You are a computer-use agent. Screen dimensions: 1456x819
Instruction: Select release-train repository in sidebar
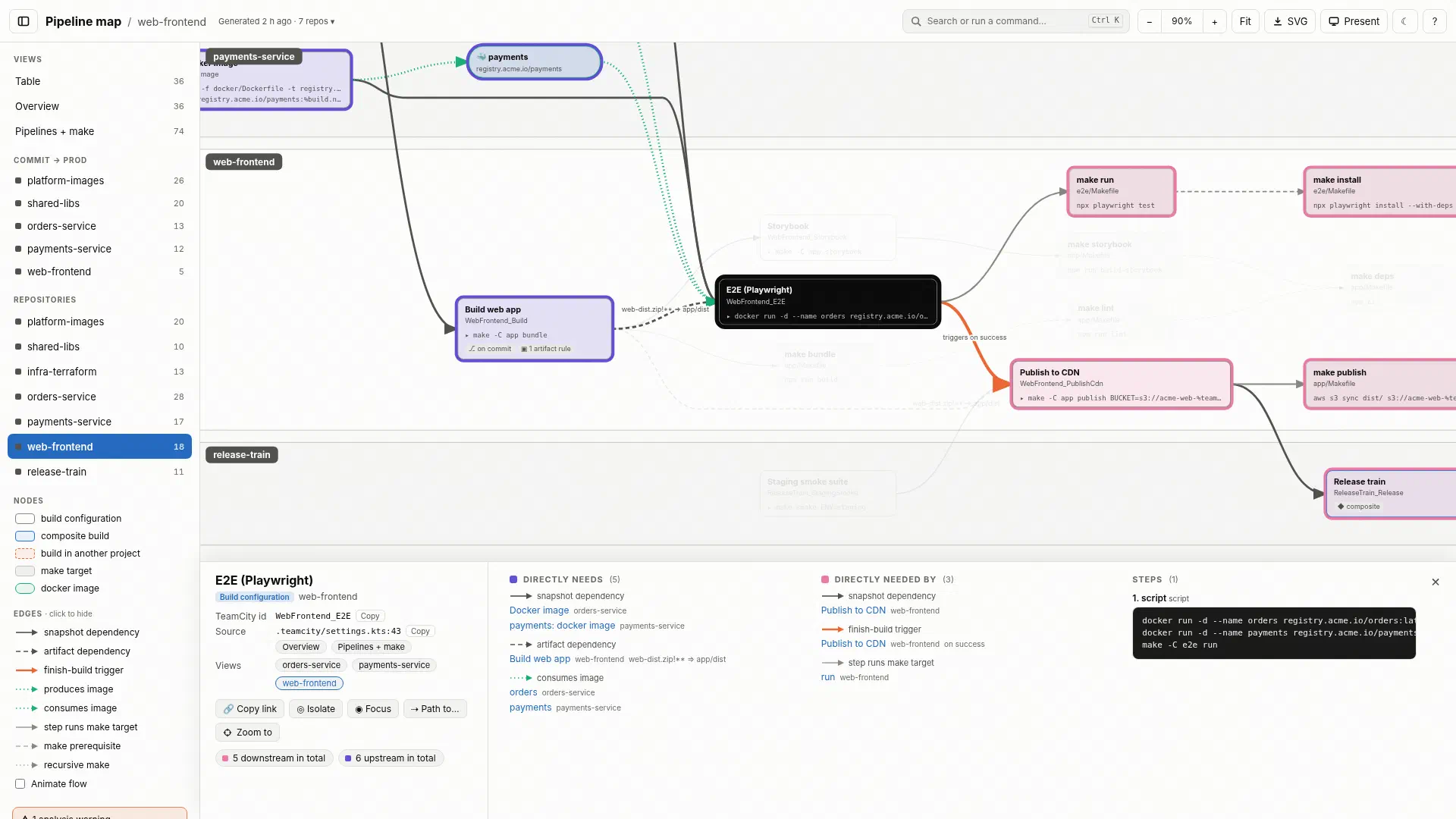tap(99, 472)
